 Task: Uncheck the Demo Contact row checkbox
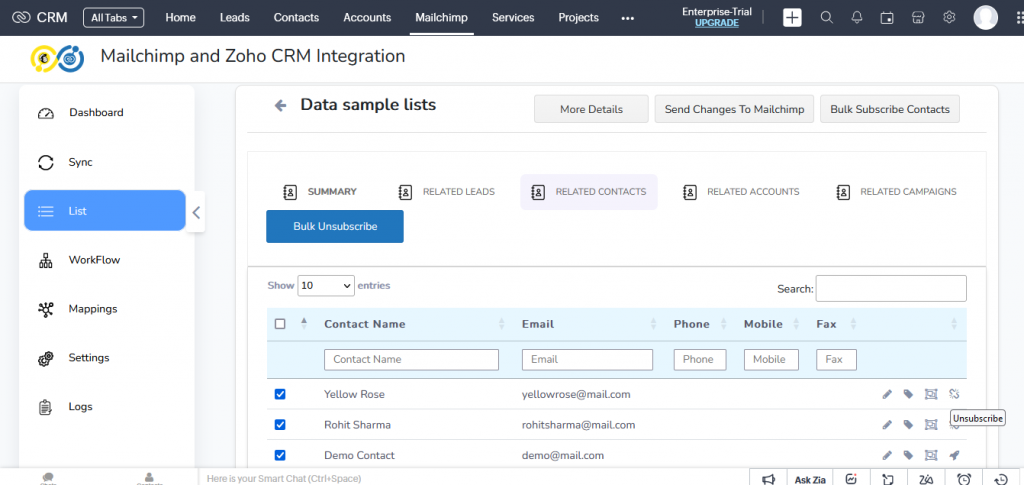pos(280,456)
